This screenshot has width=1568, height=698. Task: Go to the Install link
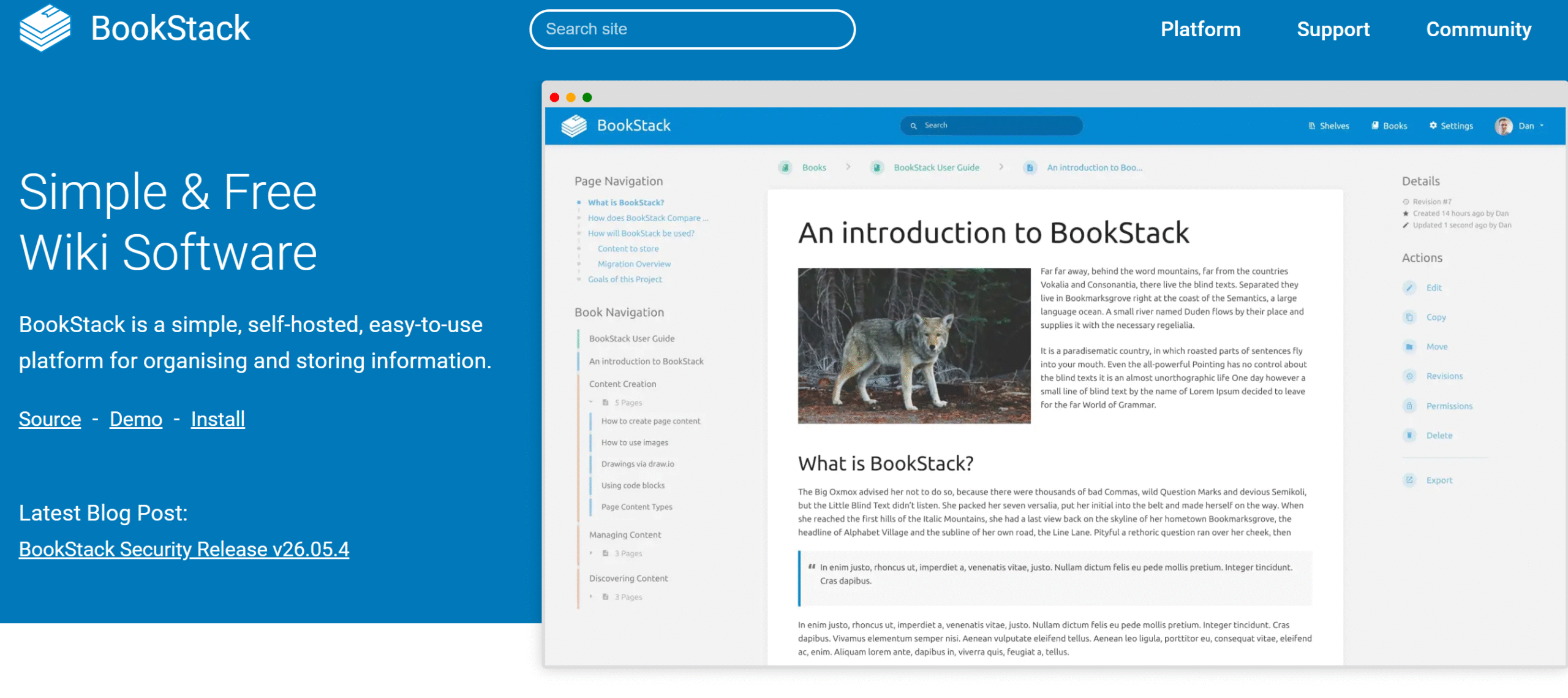click(x=218, y=419)
